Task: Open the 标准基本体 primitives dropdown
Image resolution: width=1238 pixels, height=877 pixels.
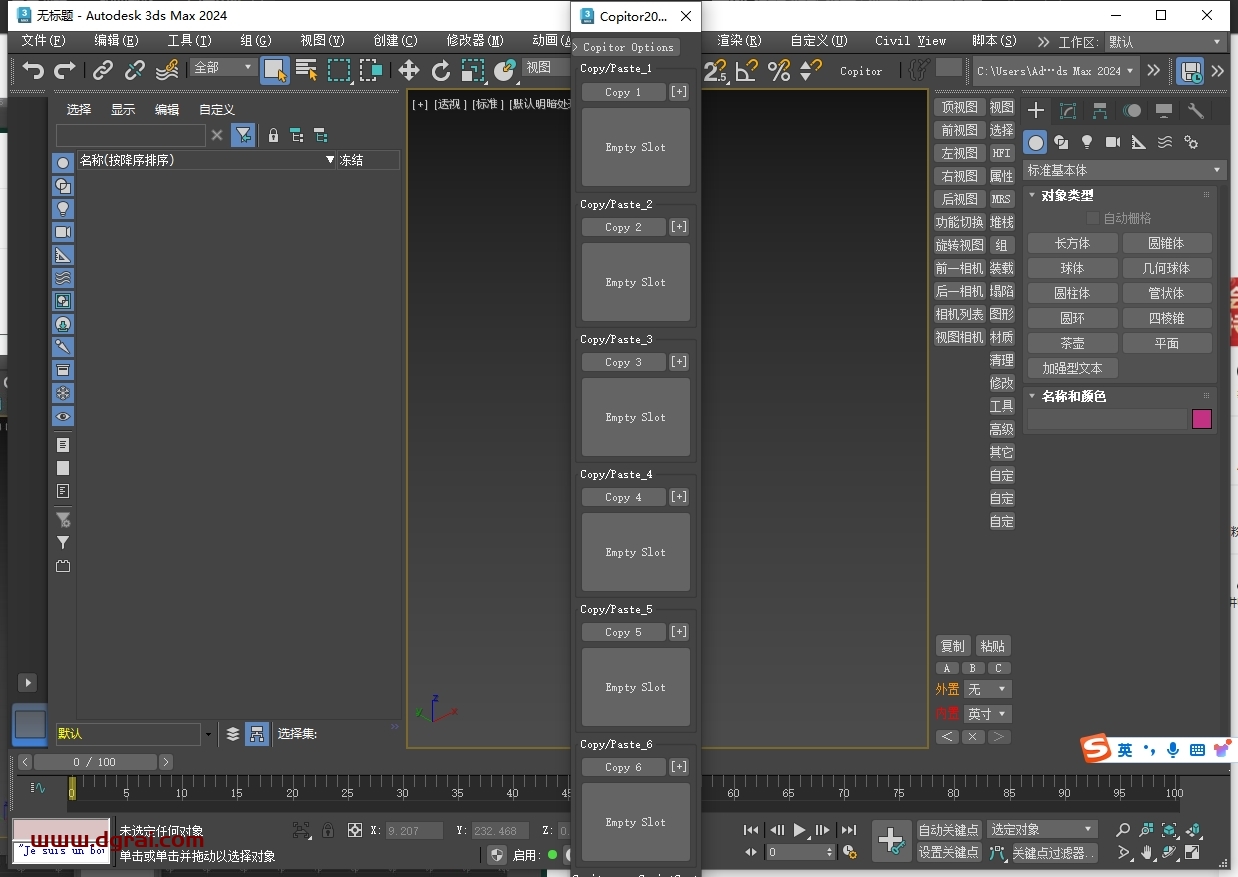Action: tap(1124, 170)
